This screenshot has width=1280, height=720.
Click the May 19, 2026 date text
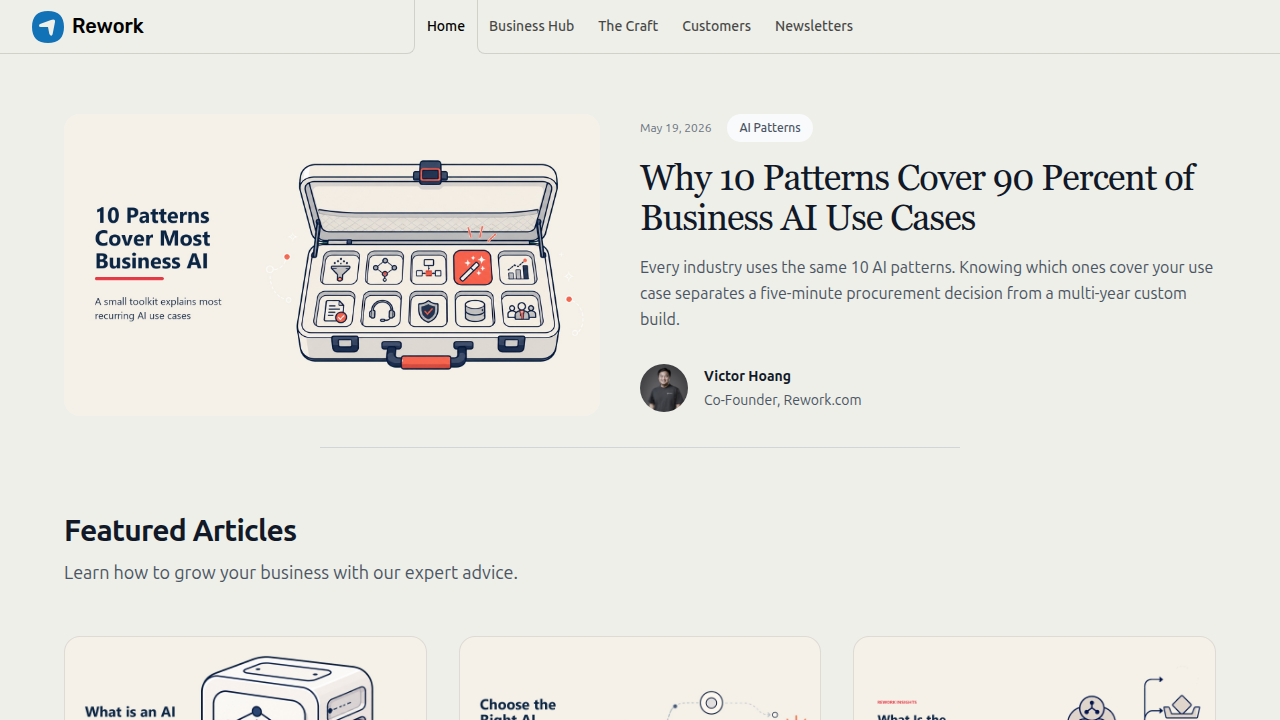pos(676,128)
